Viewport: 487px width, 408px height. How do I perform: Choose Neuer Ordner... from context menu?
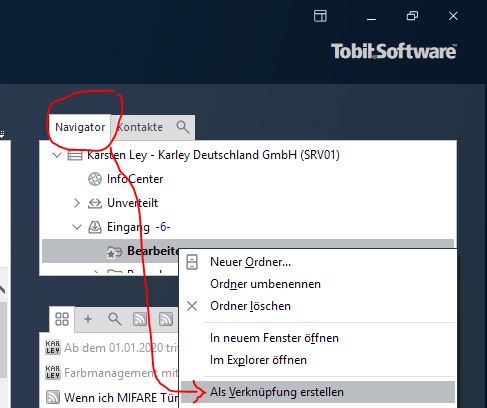click(251, 262)
